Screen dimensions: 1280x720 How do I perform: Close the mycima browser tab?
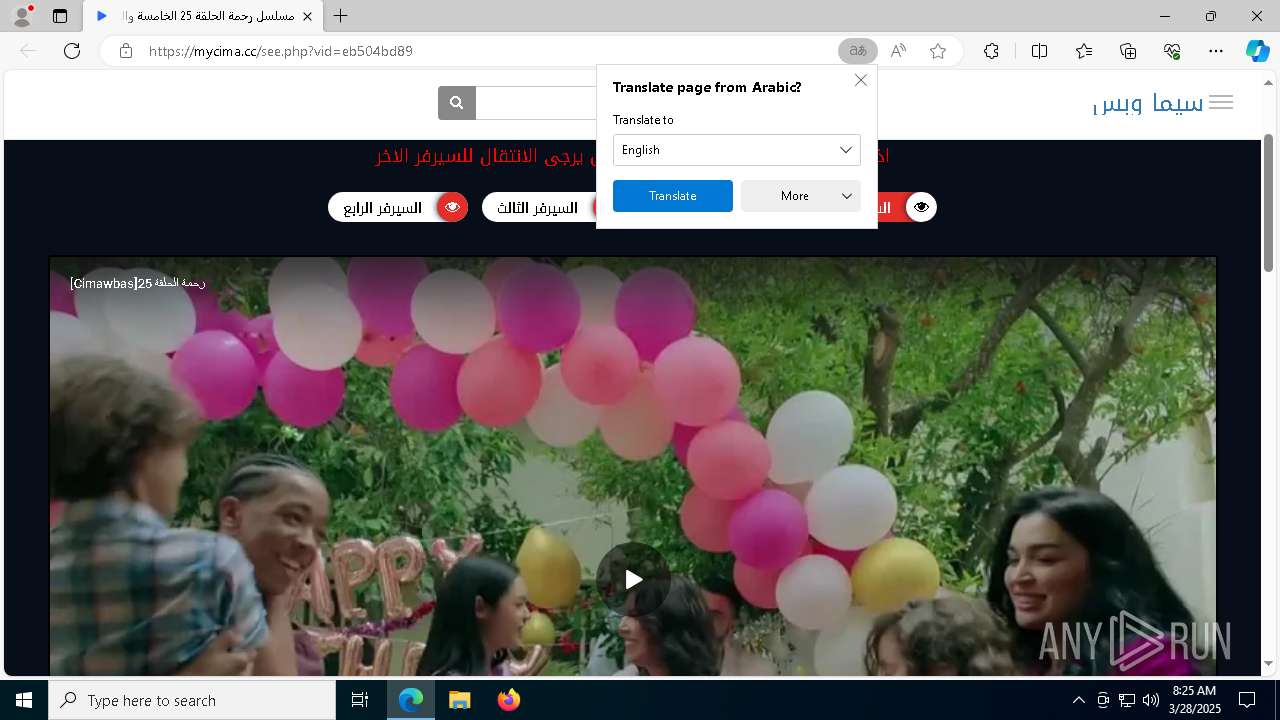click(307, 16)
